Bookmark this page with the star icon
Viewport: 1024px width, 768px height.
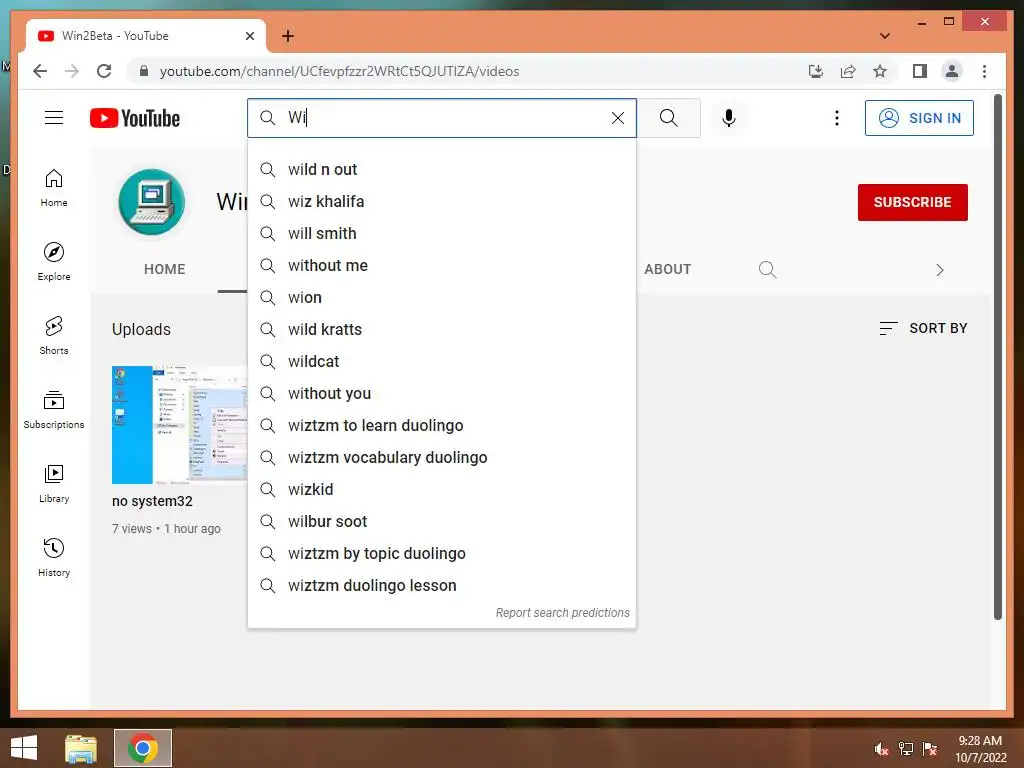(880, 71)
